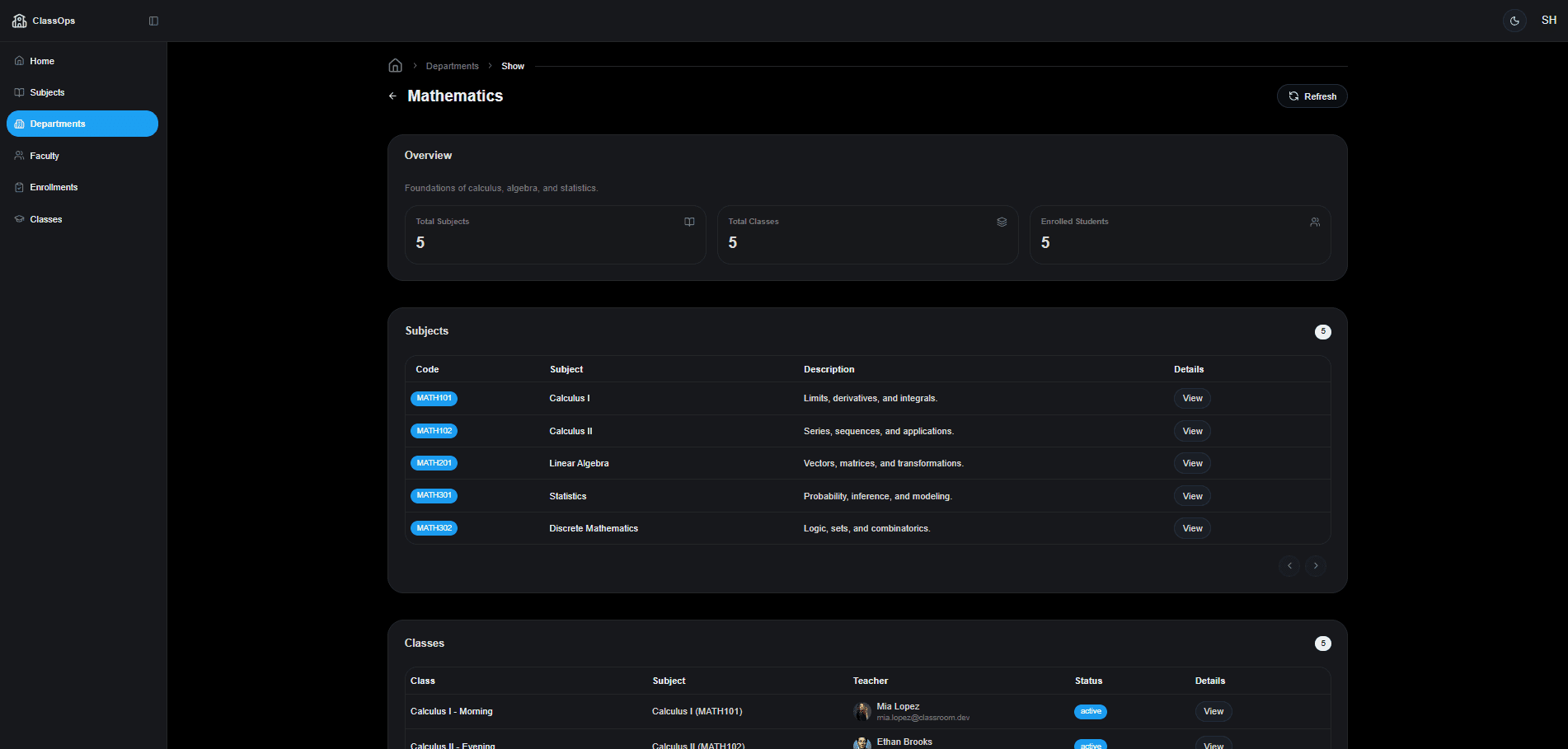Go to next page of Subjects table
This screenshot has width=1568, height=749.
coord(1316,565)
